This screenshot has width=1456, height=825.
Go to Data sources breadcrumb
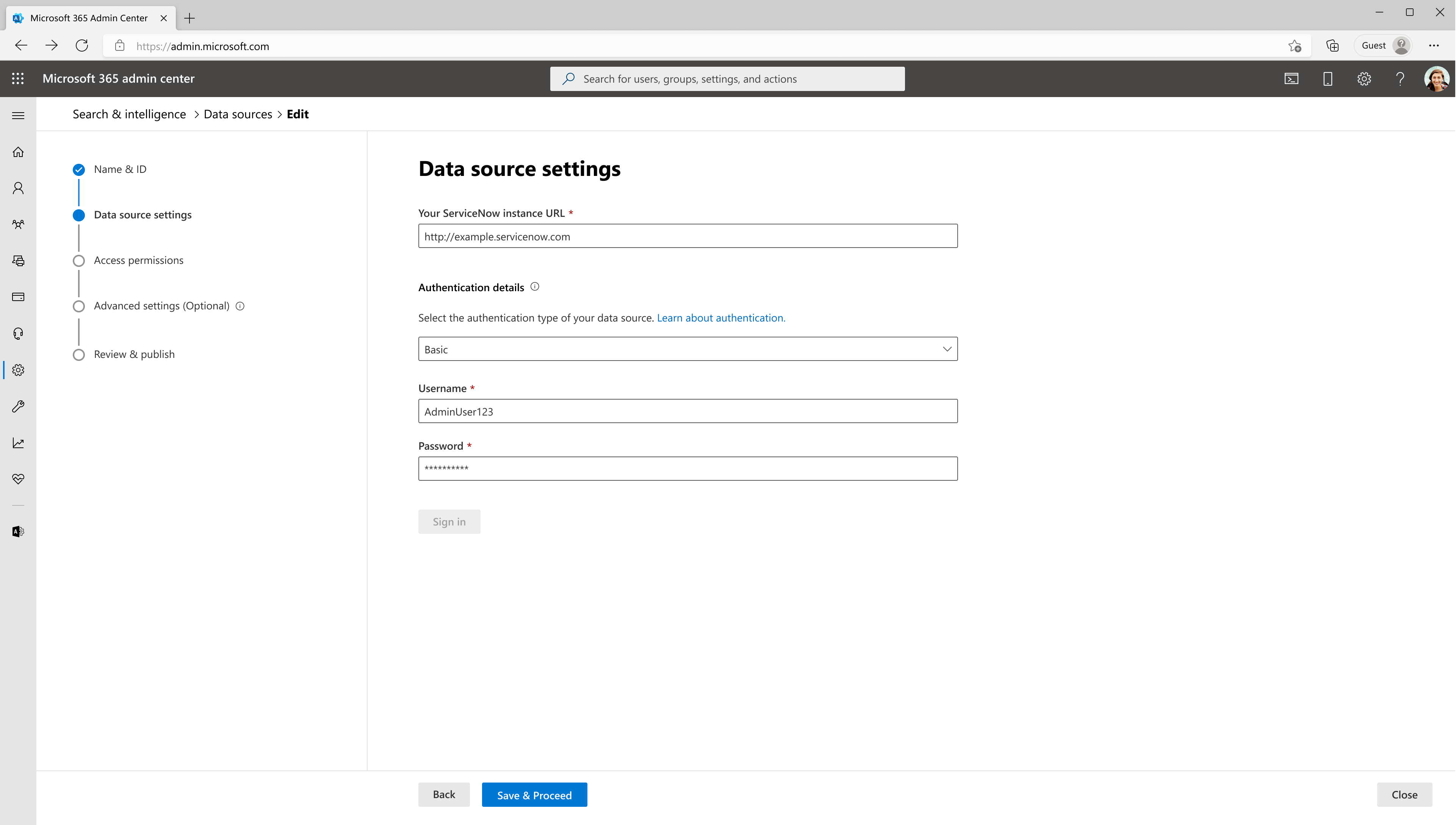pos(238,114)
